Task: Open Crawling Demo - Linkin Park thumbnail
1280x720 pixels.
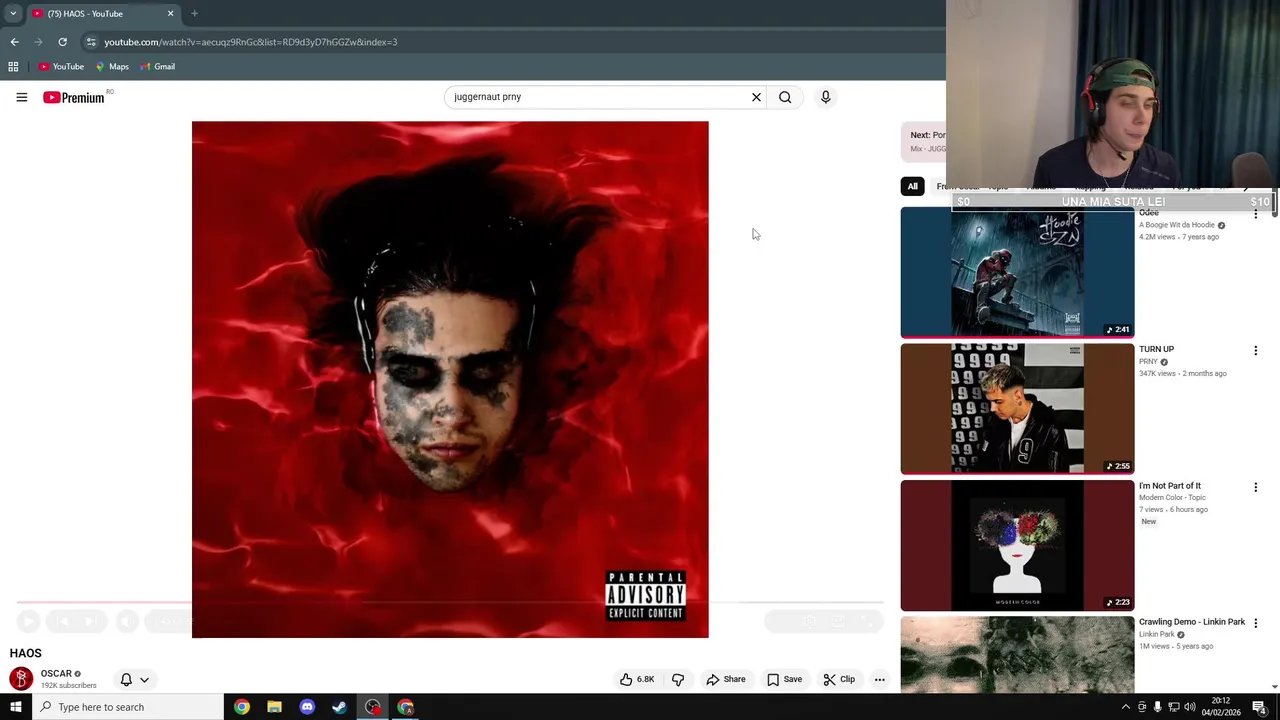Action: point(1017,653)
